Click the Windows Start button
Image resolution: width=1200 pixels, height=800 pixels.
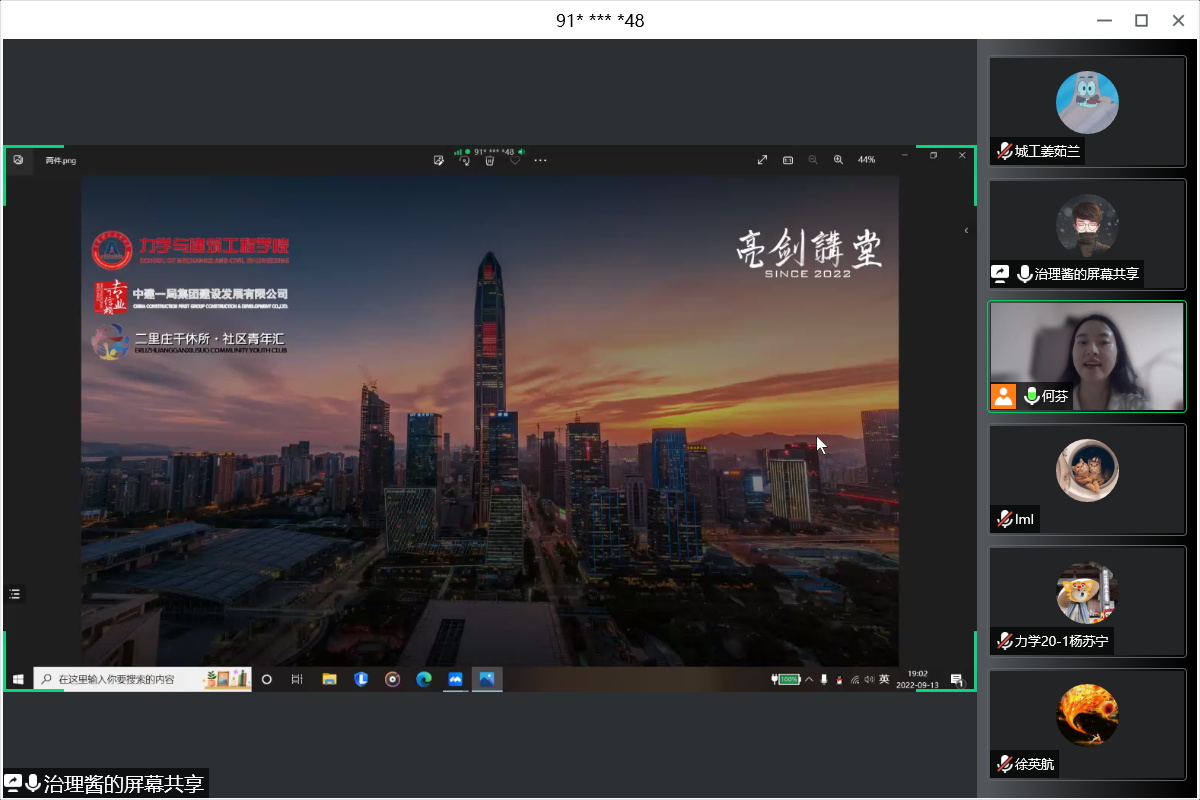[x=18, y=680]
